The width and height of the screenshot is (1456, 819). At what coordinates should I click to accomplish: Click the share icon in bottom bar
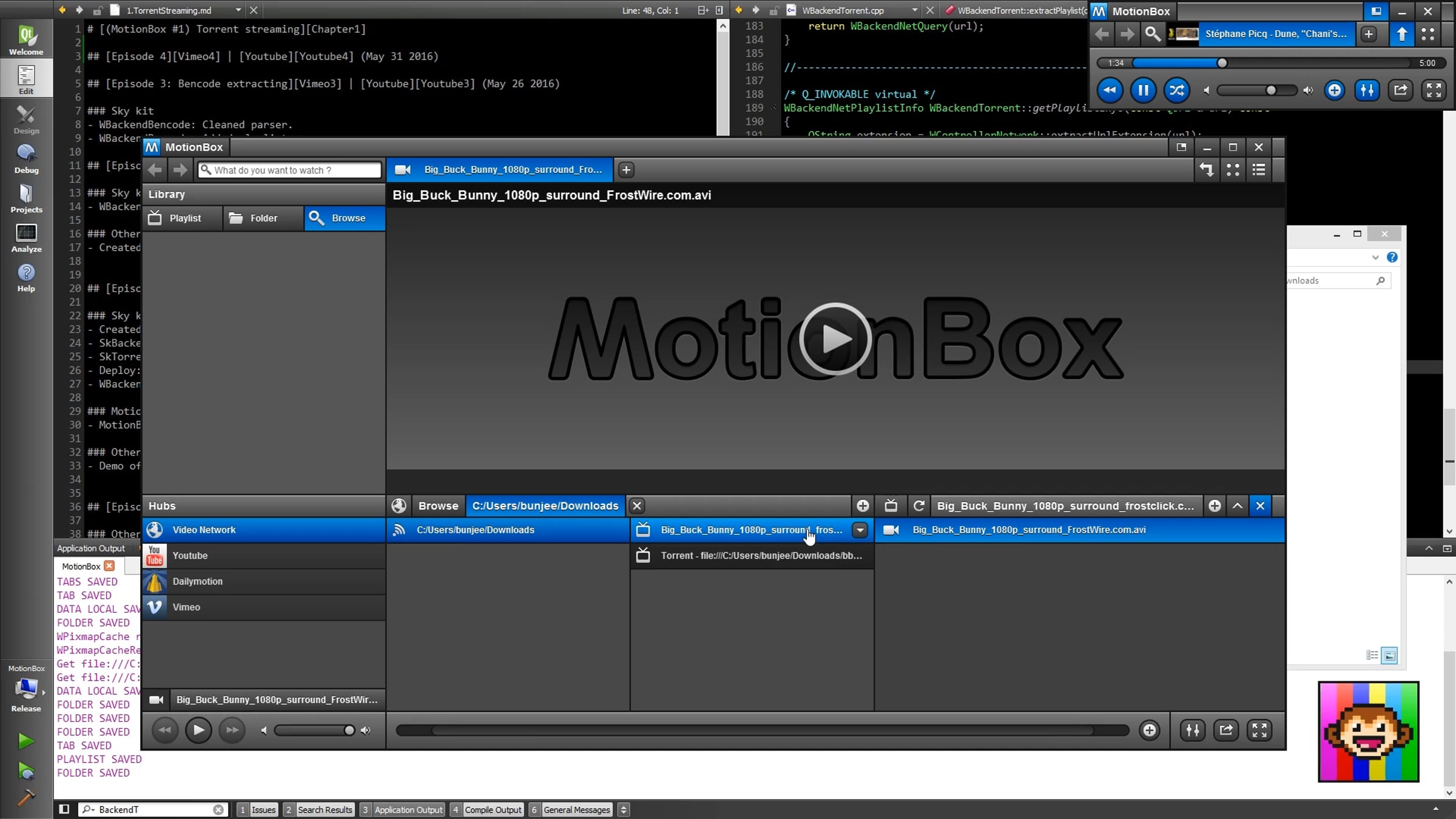tap(1226, 730)
